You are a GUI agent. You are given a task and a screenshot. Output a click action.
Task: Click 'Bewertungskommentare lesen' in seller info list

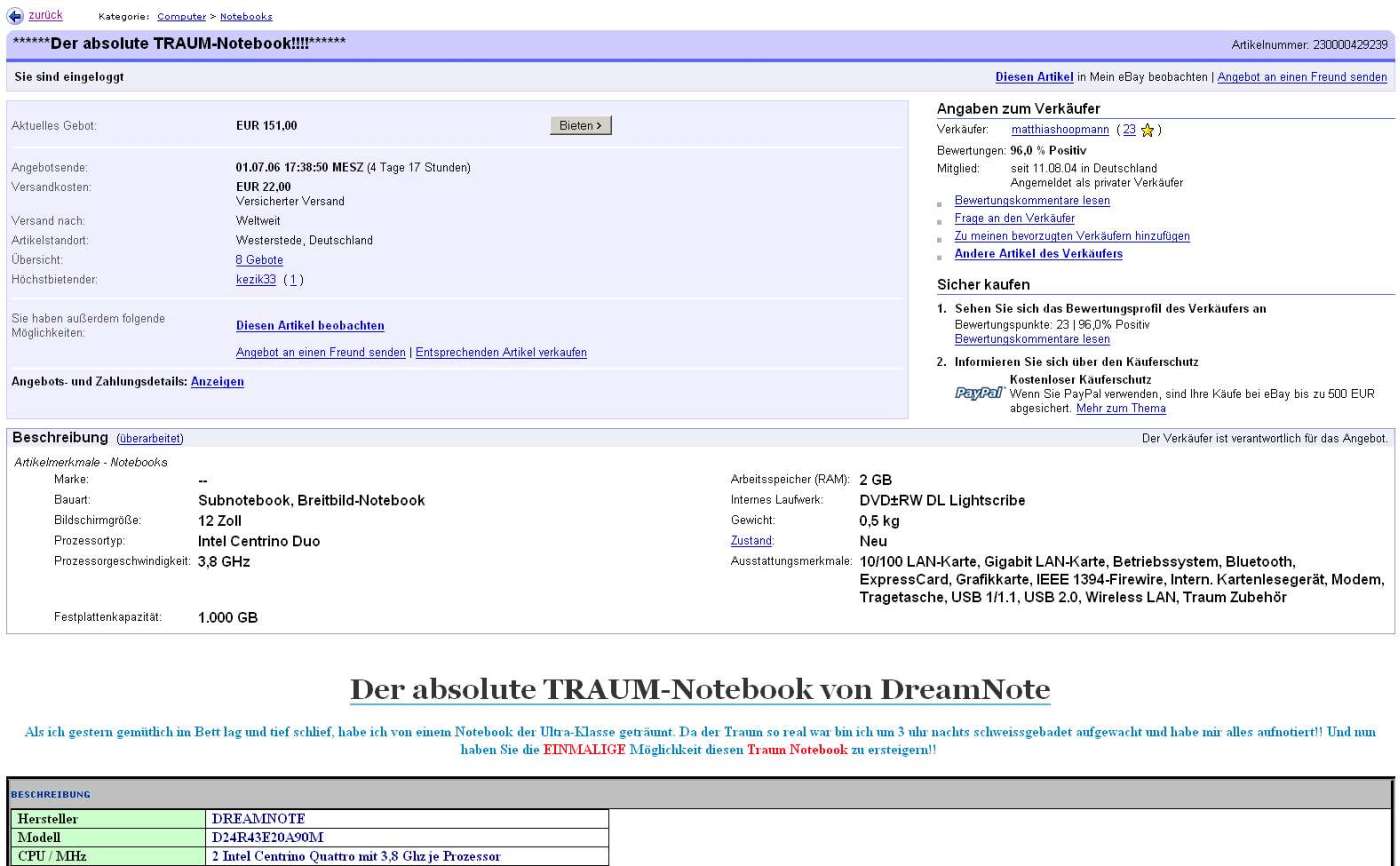click(1032, 200)
